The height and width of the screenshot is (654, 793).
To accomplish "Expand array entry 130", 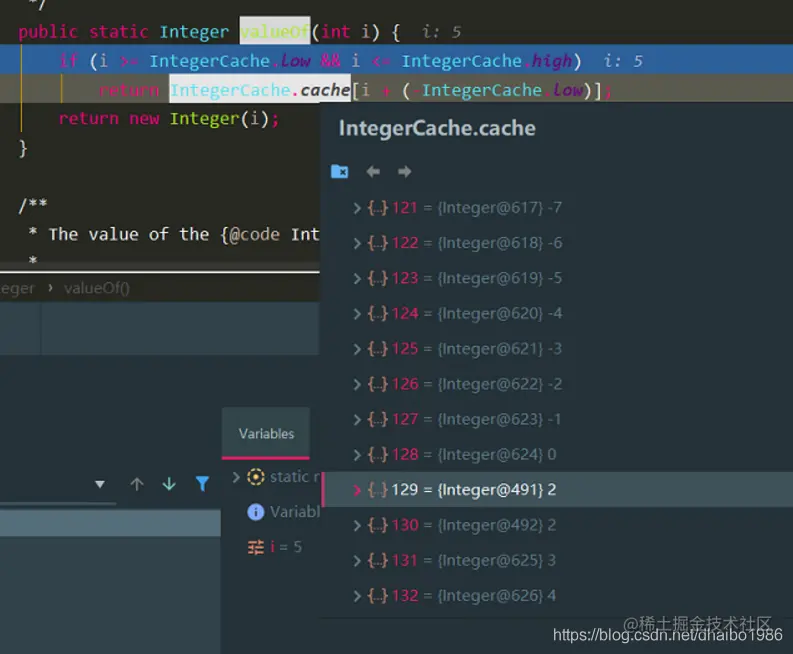I will click(357, 526).
